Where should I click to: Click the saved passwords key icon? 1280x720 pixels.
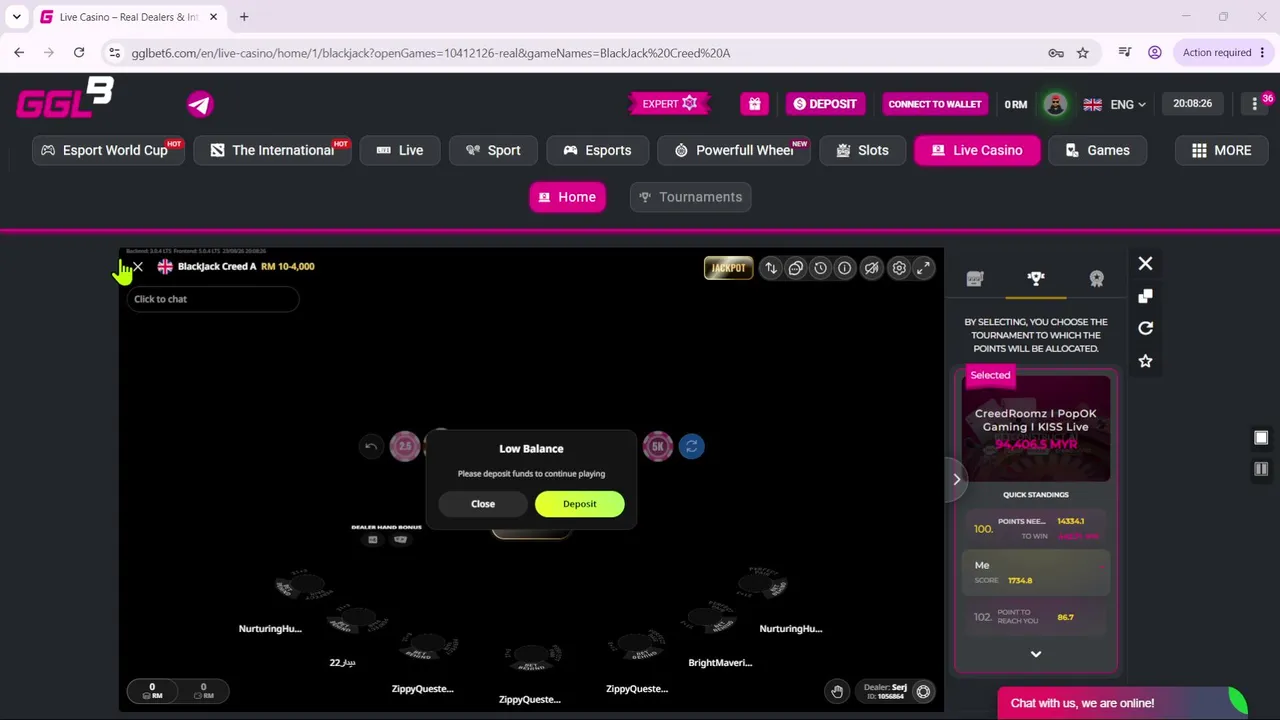pyautogui.click(x=1056, y=53)
